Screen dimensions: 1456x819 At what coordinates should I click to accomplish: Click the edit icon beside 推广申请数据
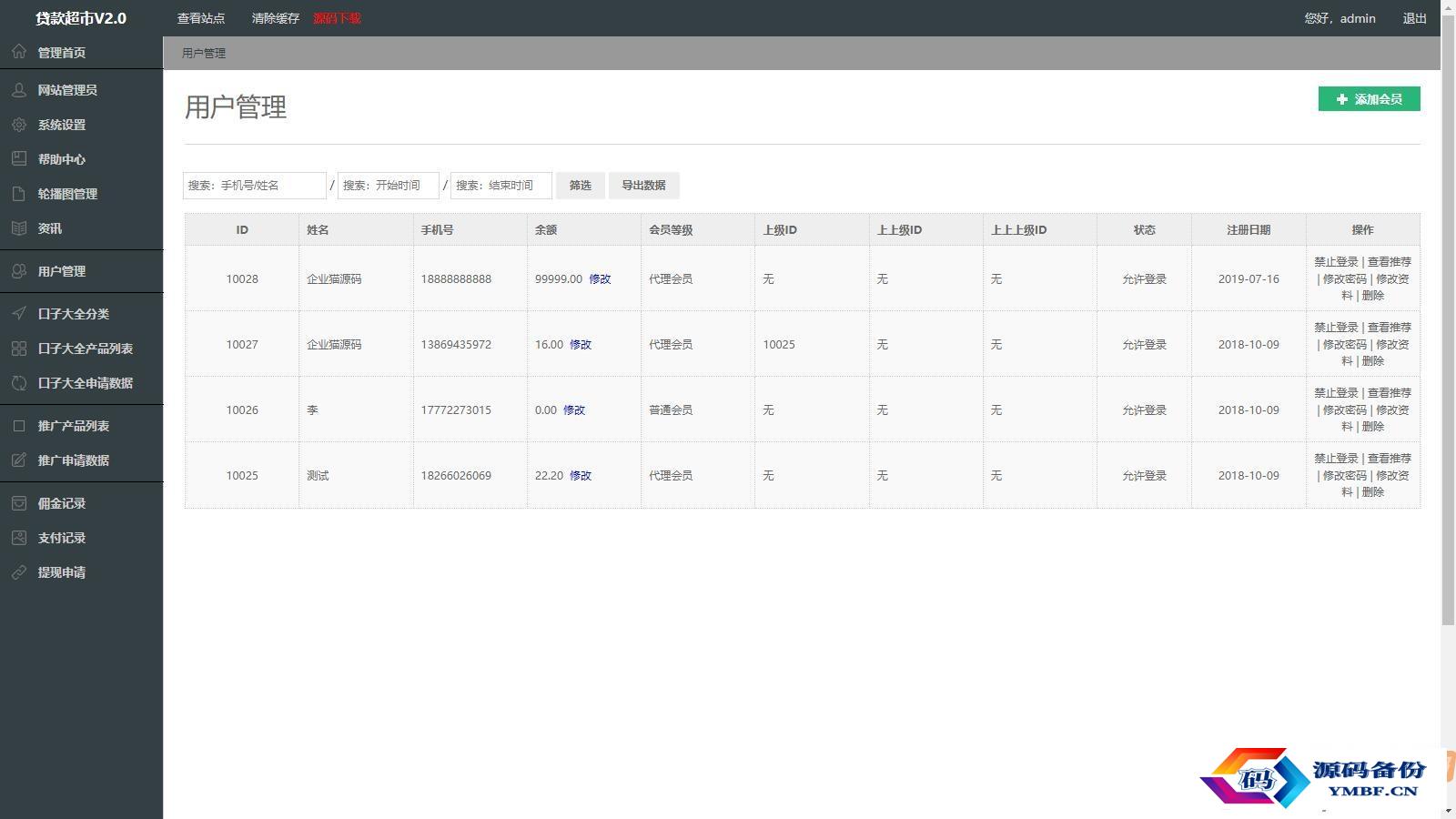(x=19, y=460)
